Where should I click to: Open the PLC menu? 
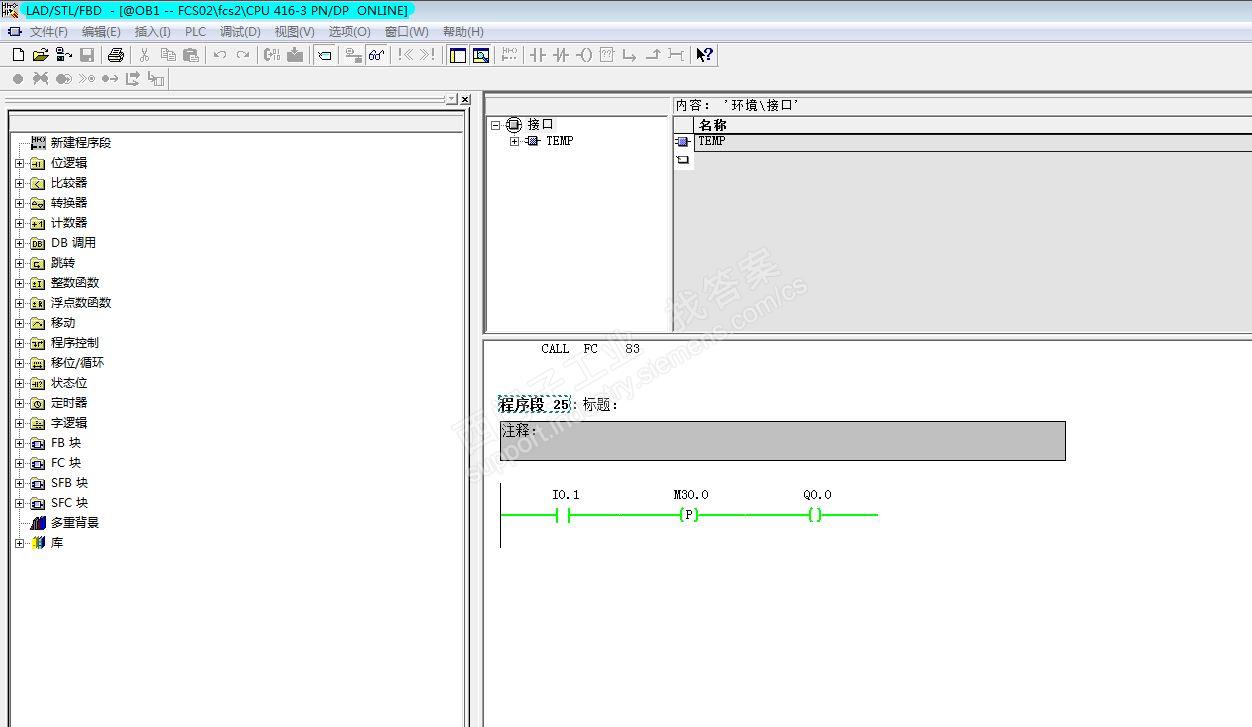tap(195, 32)
